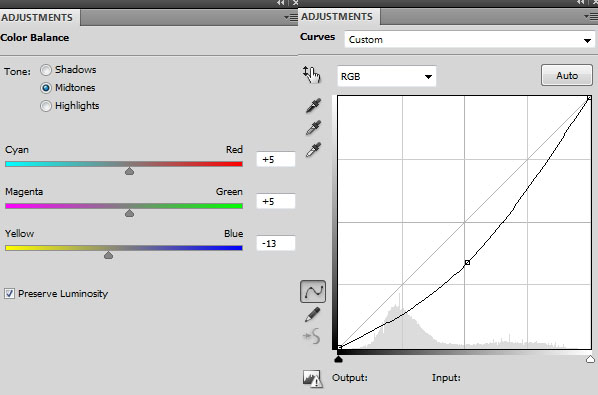The image size is (598, 395).
Task: Open the Color Balance panel flyout menu
Action: pos(291,18)
